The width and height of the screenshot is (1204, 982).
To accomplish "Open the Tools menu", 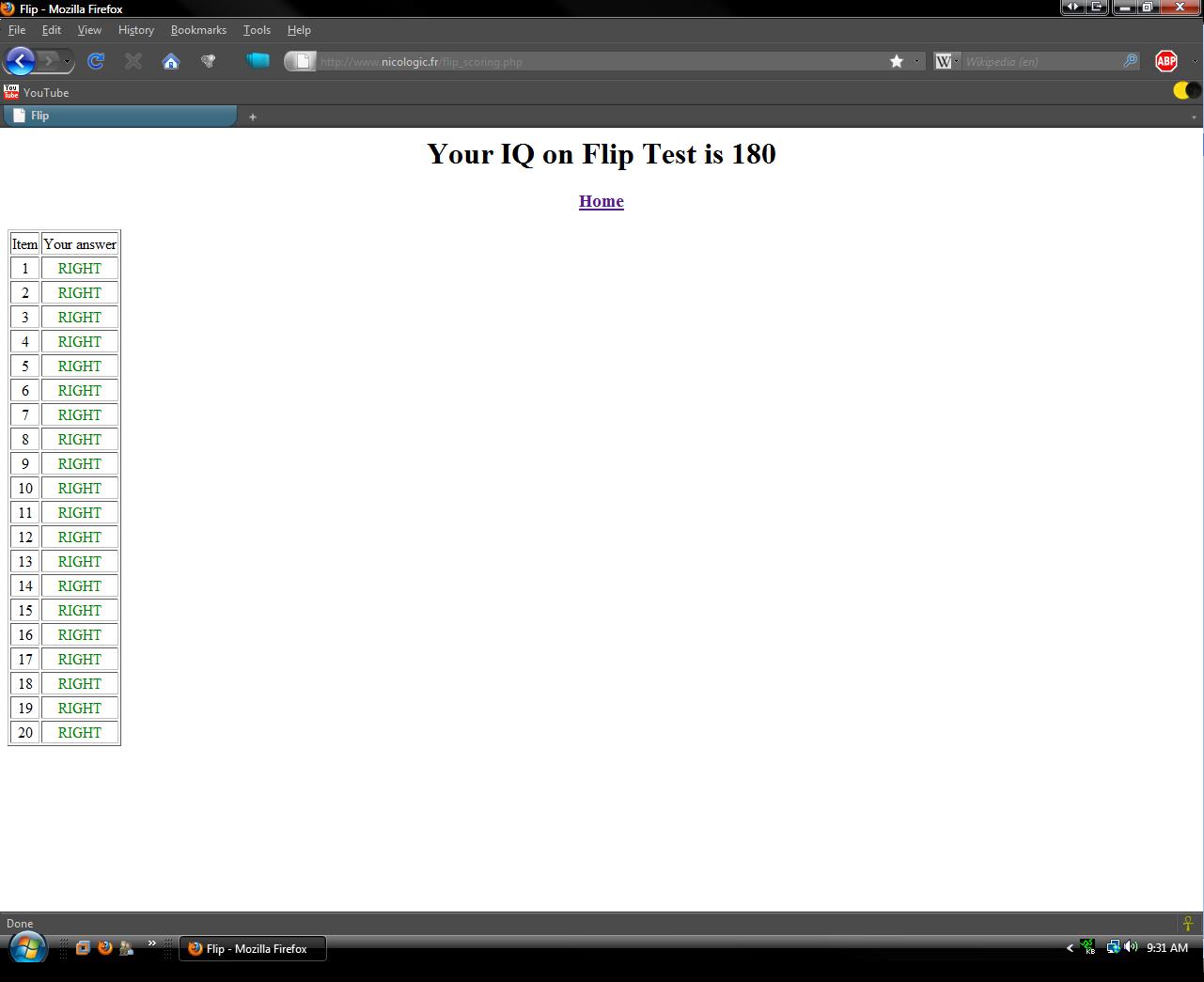I will tap(257, 30).
